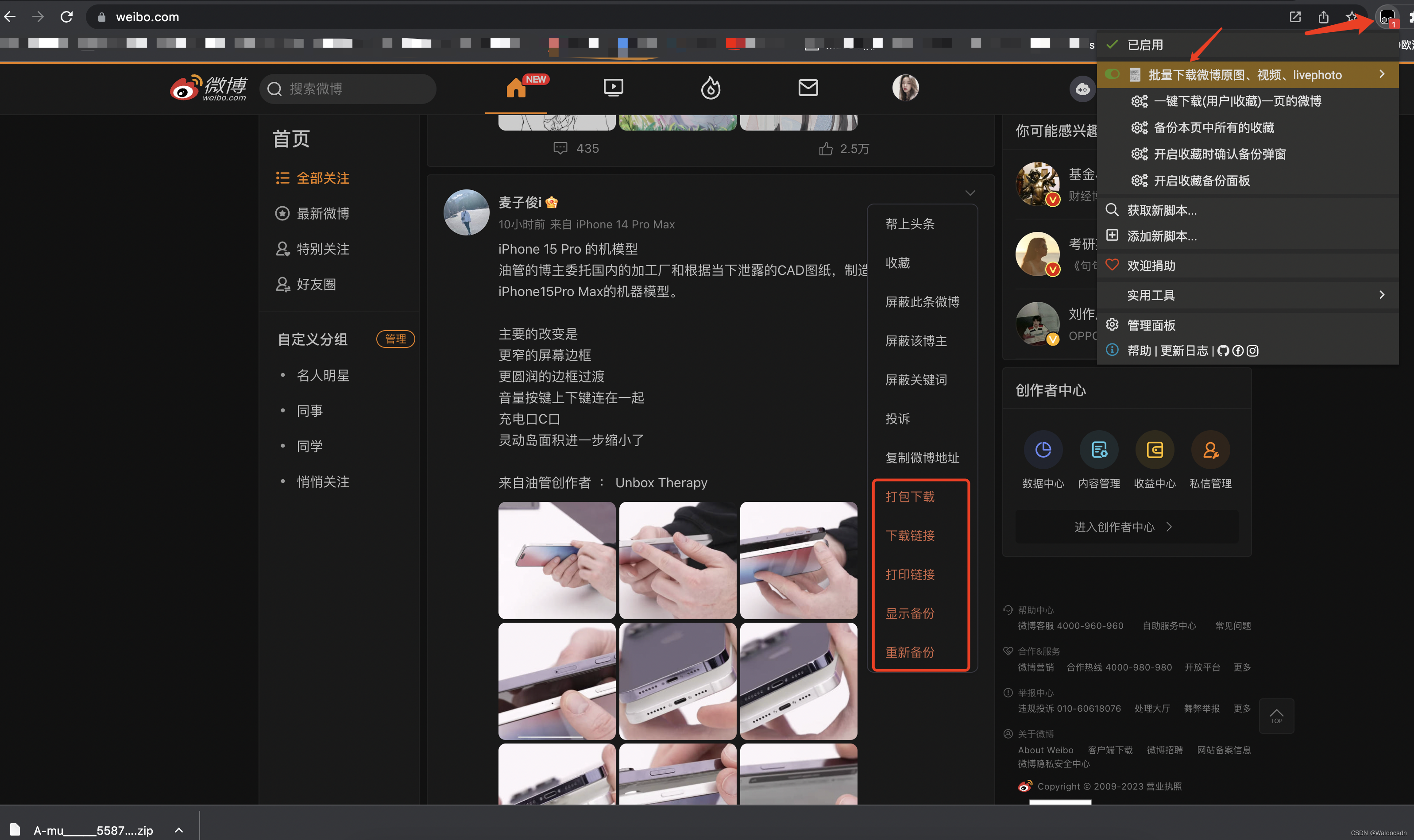Click the Weibo home icon
The height and width of the screenshot is (840, 1414).
tap(516, 89)
